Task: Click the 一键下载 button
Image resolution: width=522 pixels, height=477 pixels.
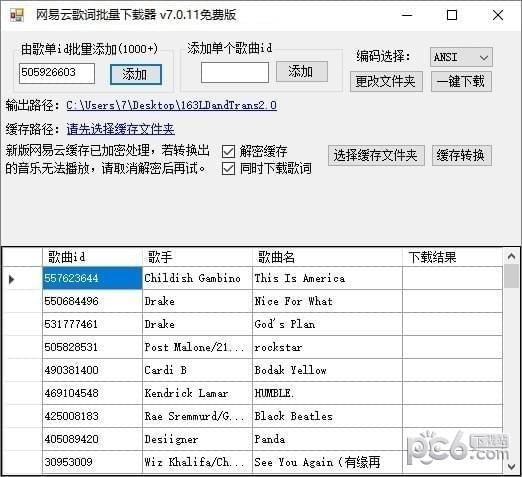Action: tap(461, 81)
